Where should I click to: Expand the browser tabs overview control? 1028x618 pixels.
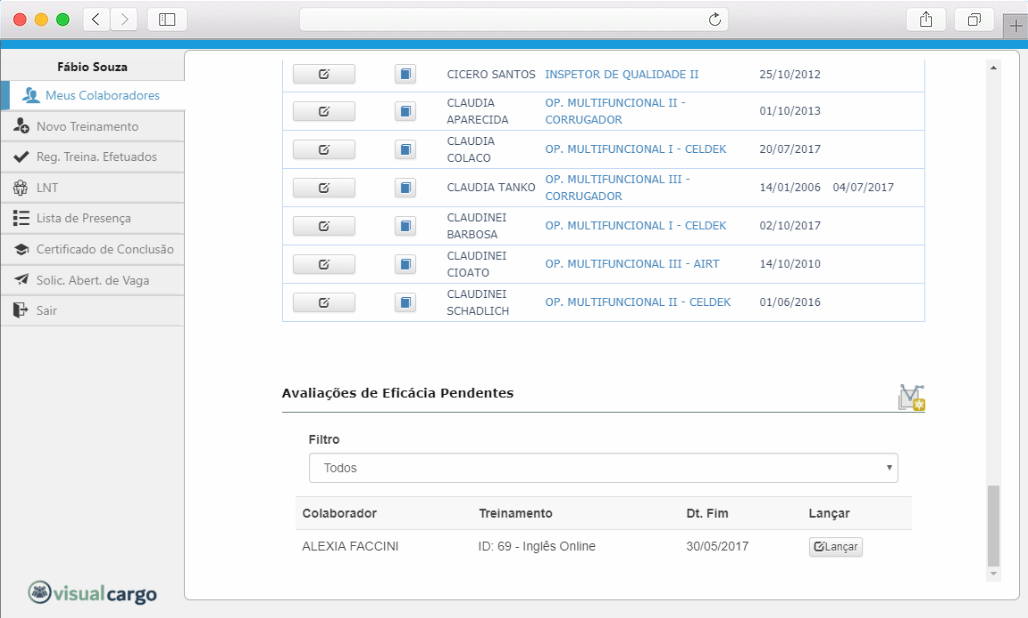click(974, 19)
